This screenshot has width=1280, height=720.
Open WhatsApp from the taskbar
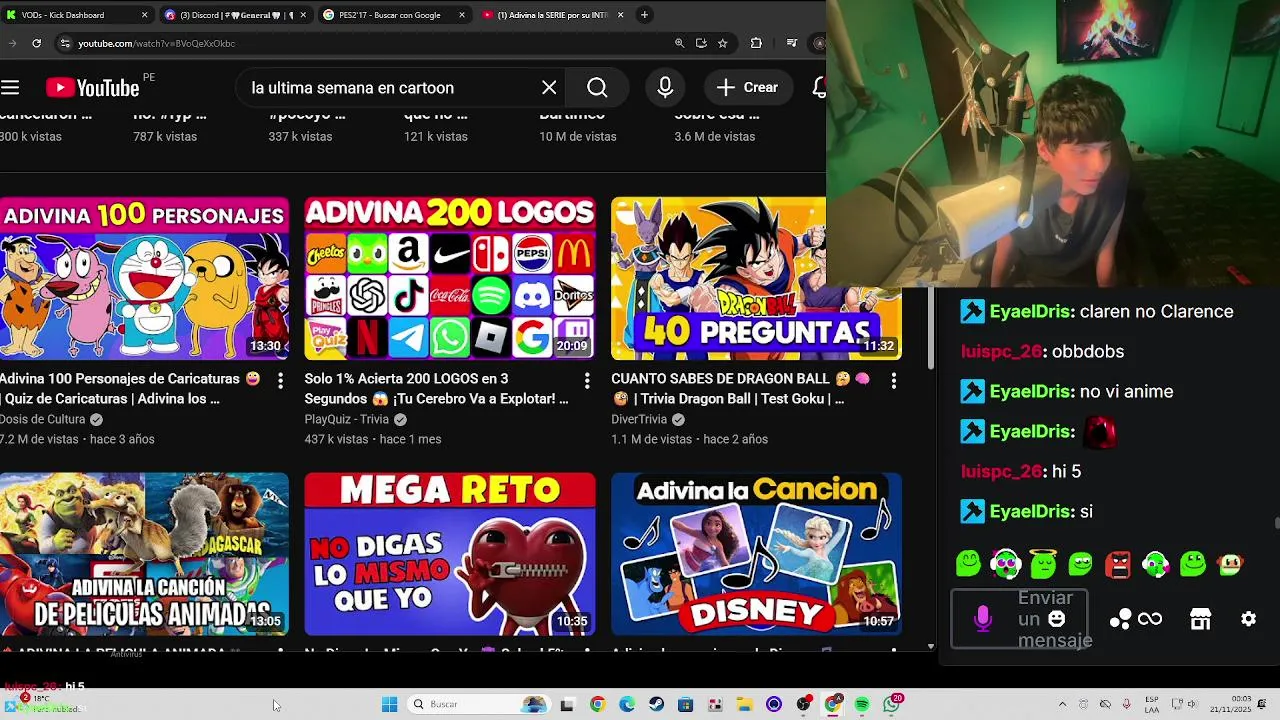[892, 704]
